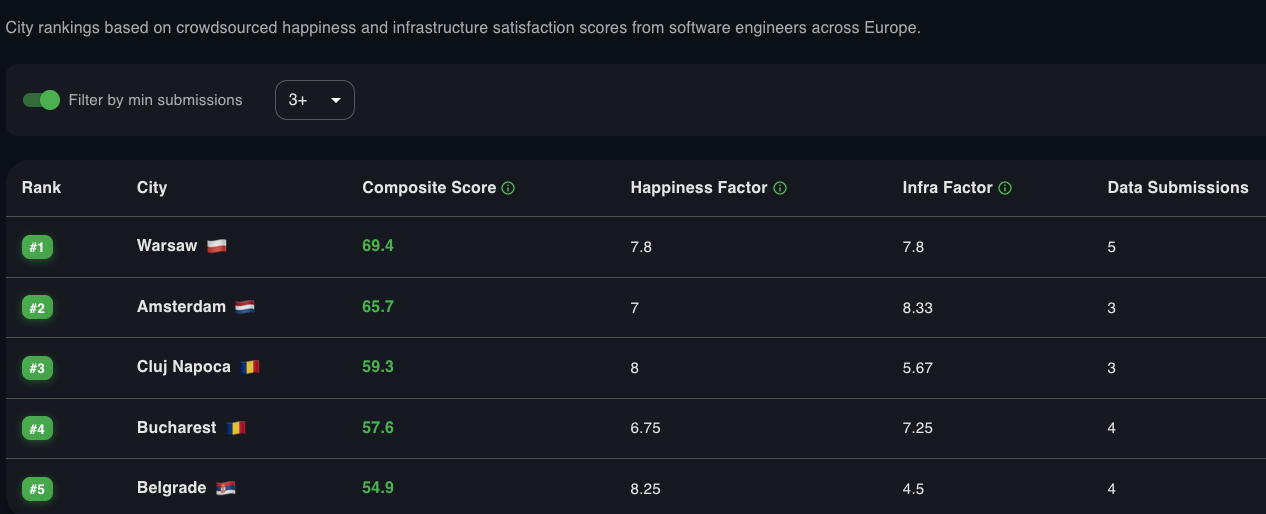Select the Belgrade city name
The width and height of the screenshot is (1266, 514).
point(171,488)
